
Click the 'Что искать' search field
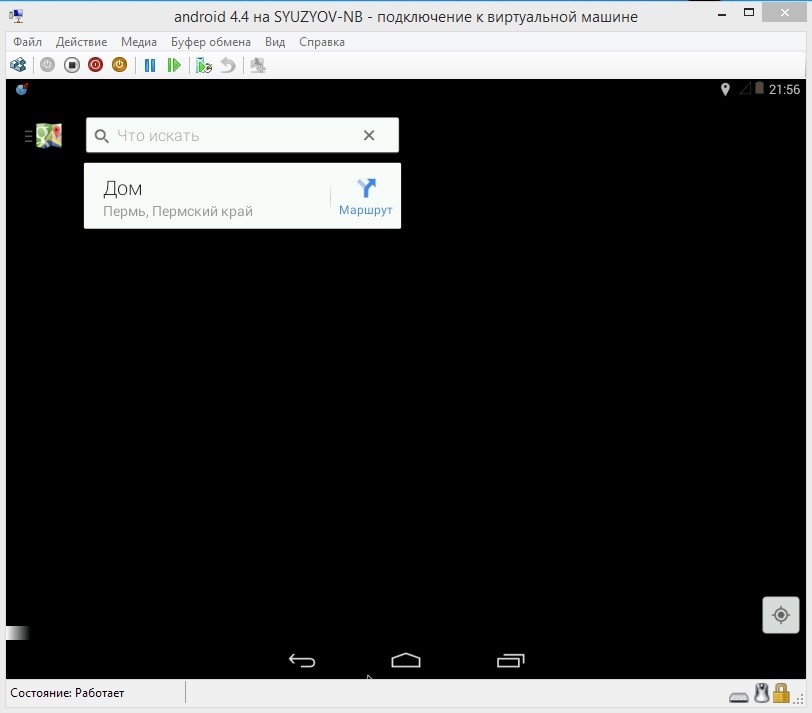coord(230,136)
